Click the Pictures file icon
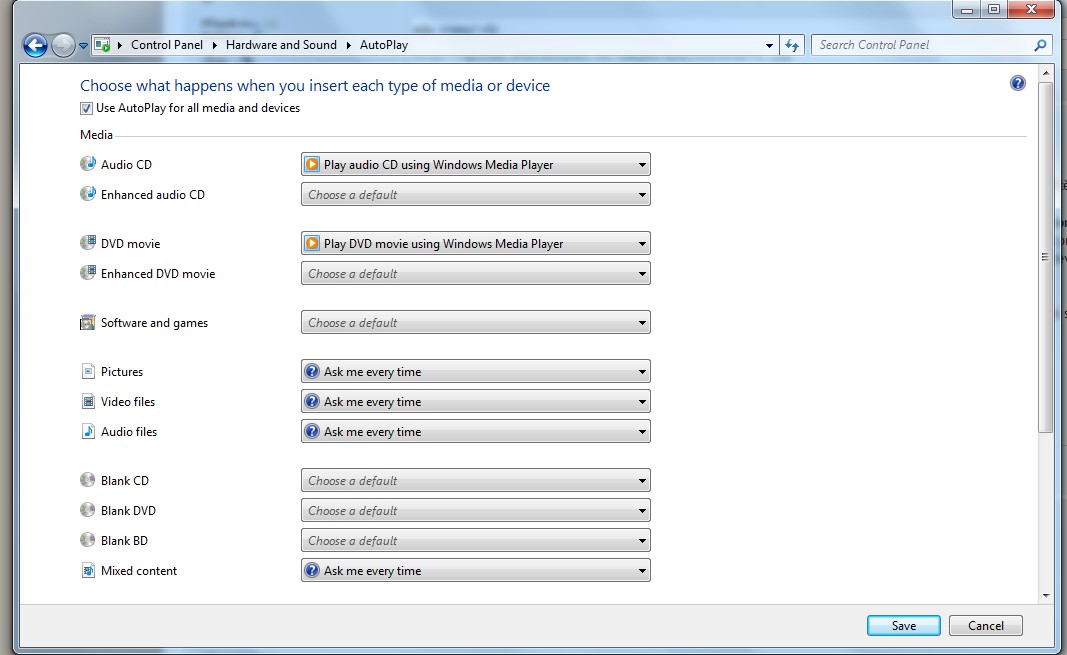The width and height of the screenshot is (1067, 655). click(88, 372)
